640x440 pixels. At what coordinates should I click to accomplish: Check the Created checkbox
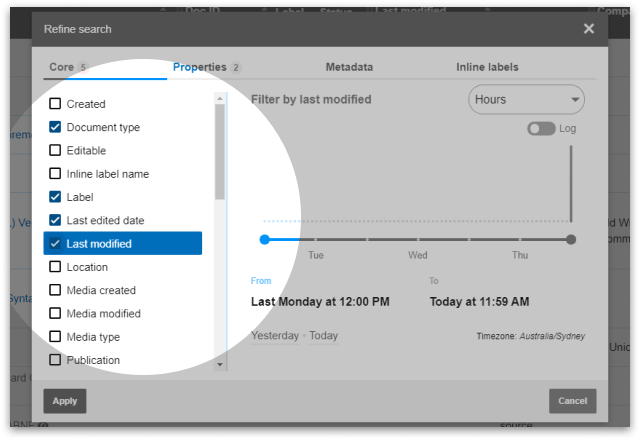pos(56,104)
